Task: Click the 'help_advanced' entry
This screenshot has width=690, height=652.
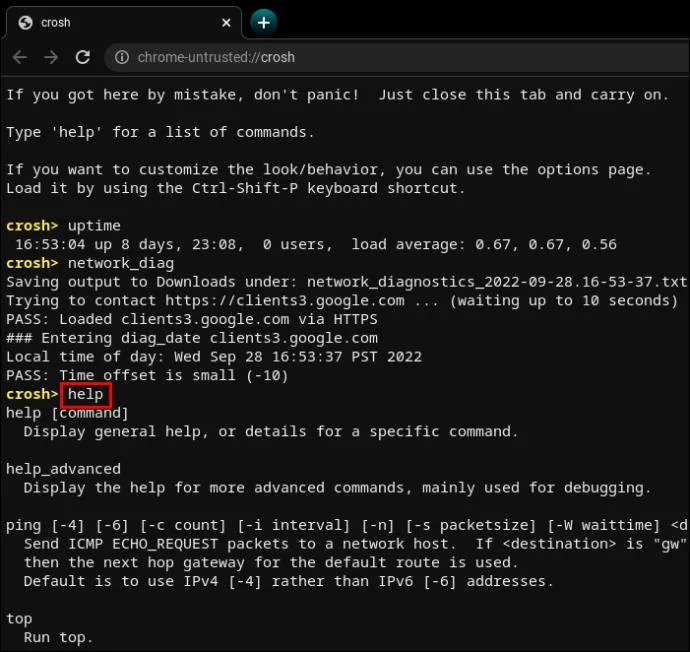Action: pyautogui.click(x=63, y=469)
